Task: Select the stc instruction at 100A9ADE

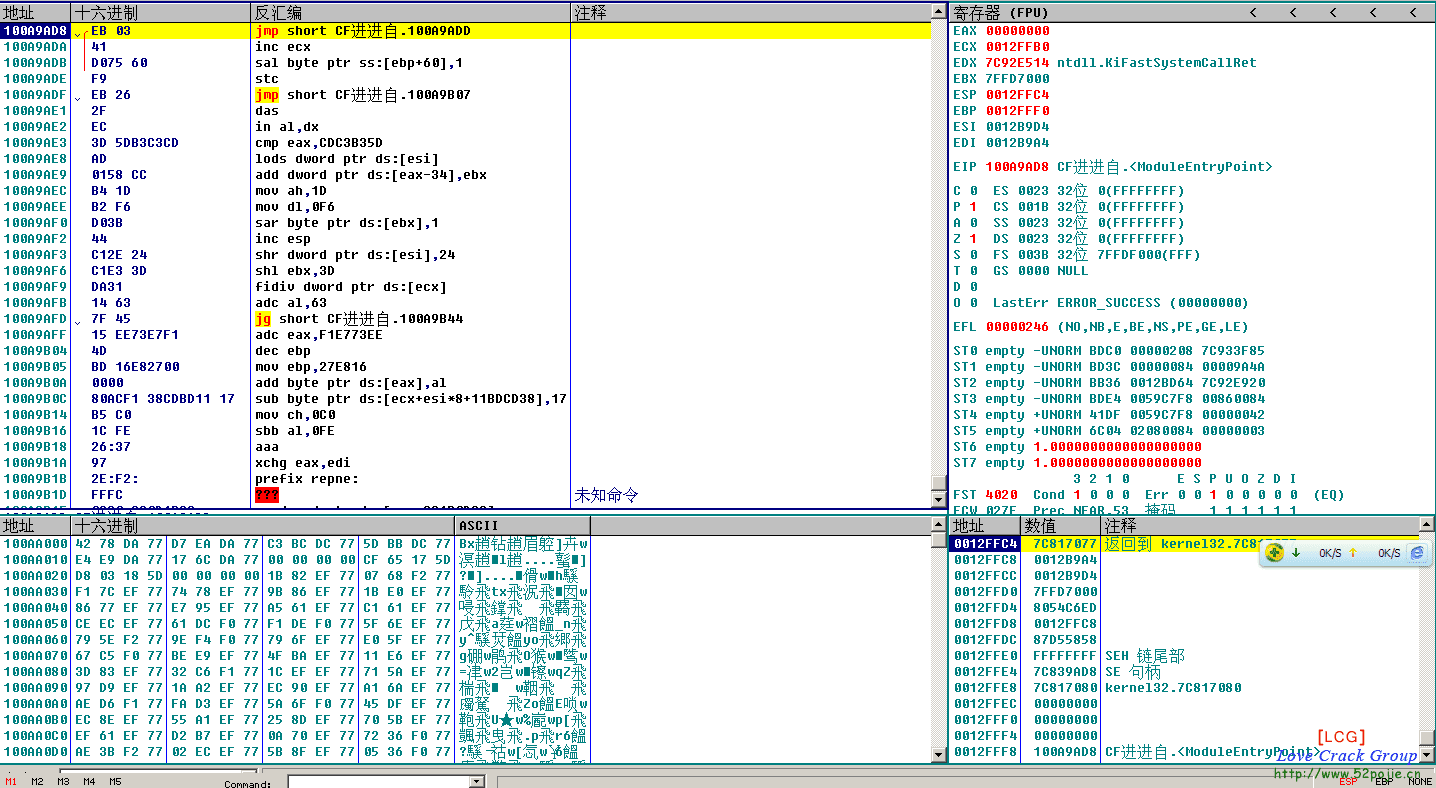Action: (x=466, y=79)
